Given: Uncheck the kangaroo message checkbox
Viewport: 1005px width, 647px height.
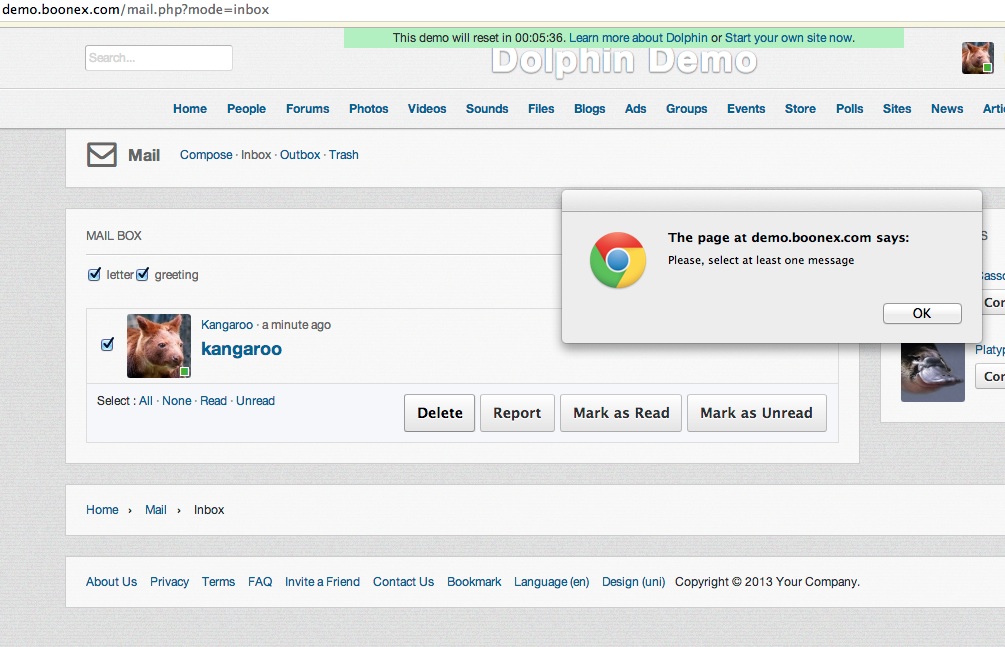Looking at the screenshot, I should point(107,344).
